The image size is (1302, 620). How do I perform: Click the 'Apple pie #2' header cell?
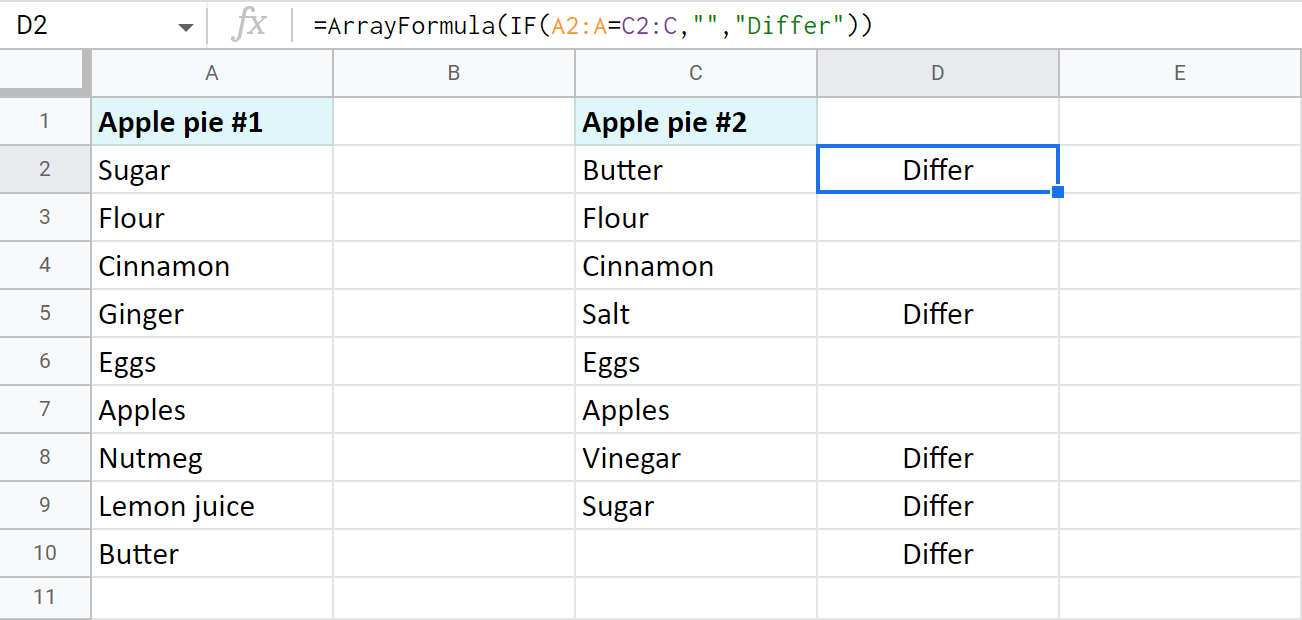click(696, 122)
